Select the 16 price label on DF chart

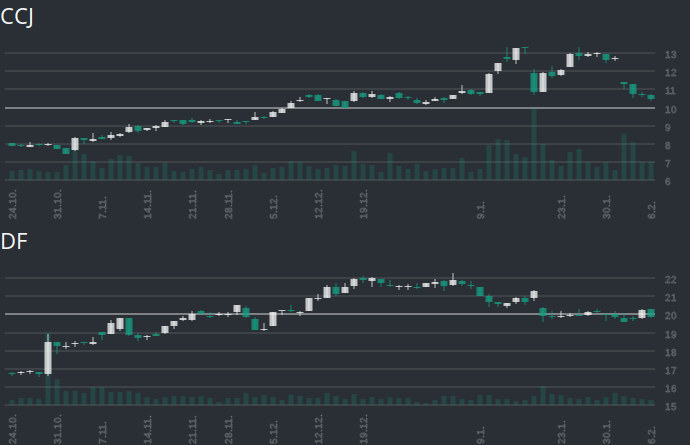pyautogui.click(x=670, y=389)
